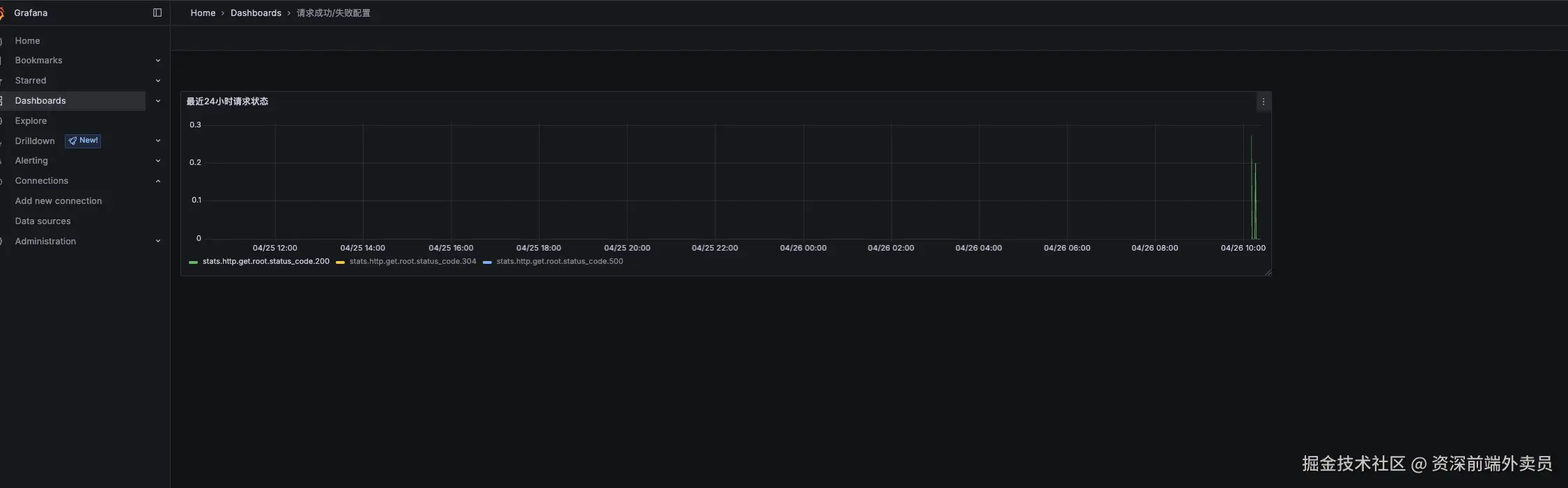
Task: Expand the Drilldown section chevron
Action: click(158, 141)
